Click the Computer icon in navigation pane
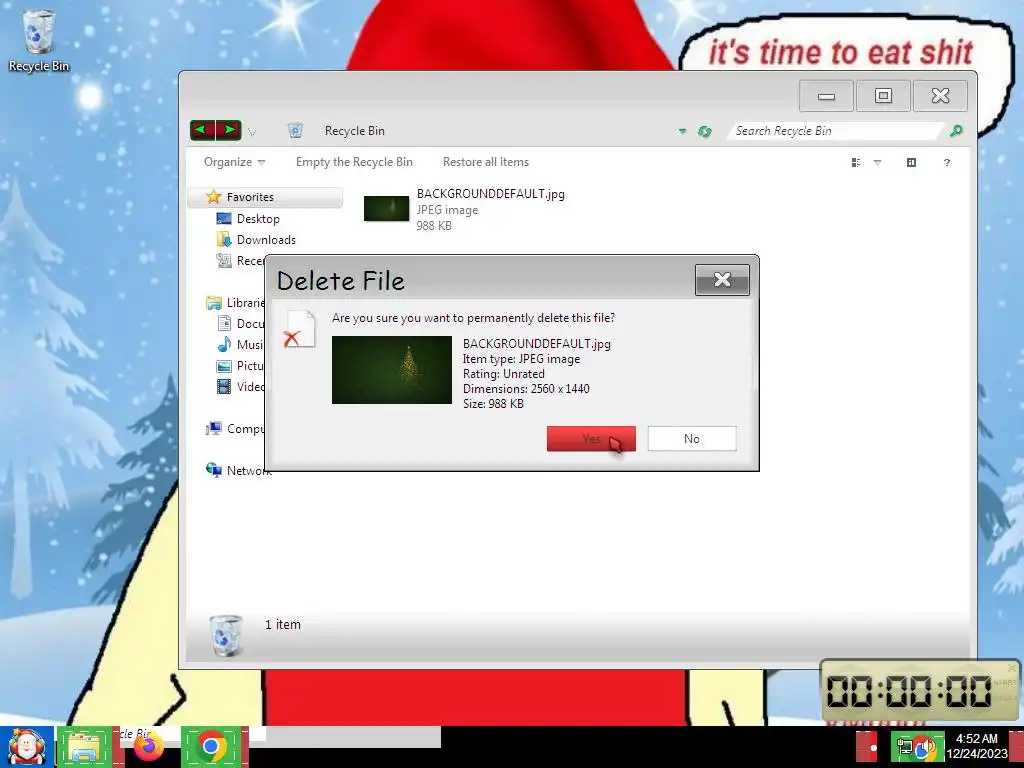1024x768 pixels. [214, 428]
